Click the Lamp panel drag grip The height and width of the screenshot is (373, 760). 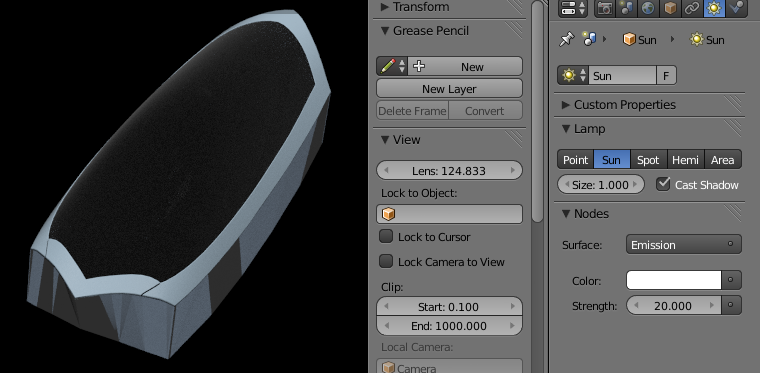[x=733, y=128]
